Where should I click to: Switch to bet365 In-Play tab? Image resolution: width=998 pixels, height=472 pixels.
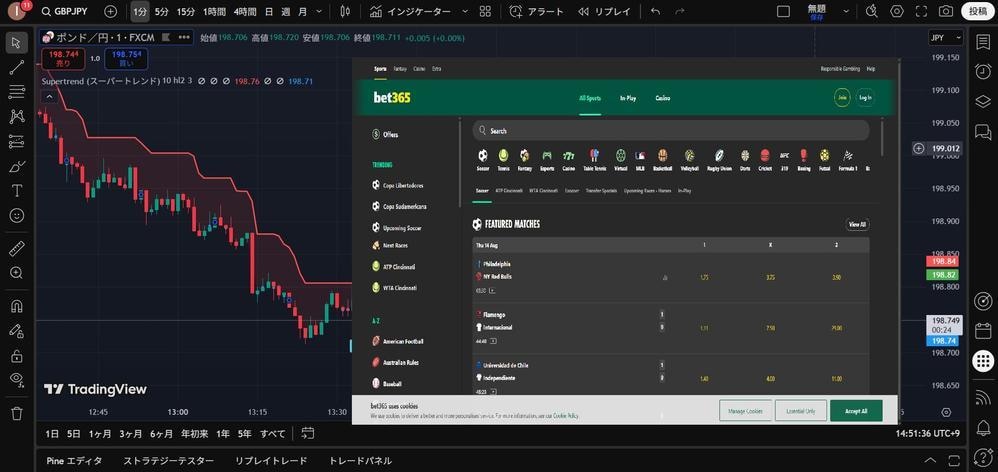[628, 98]
